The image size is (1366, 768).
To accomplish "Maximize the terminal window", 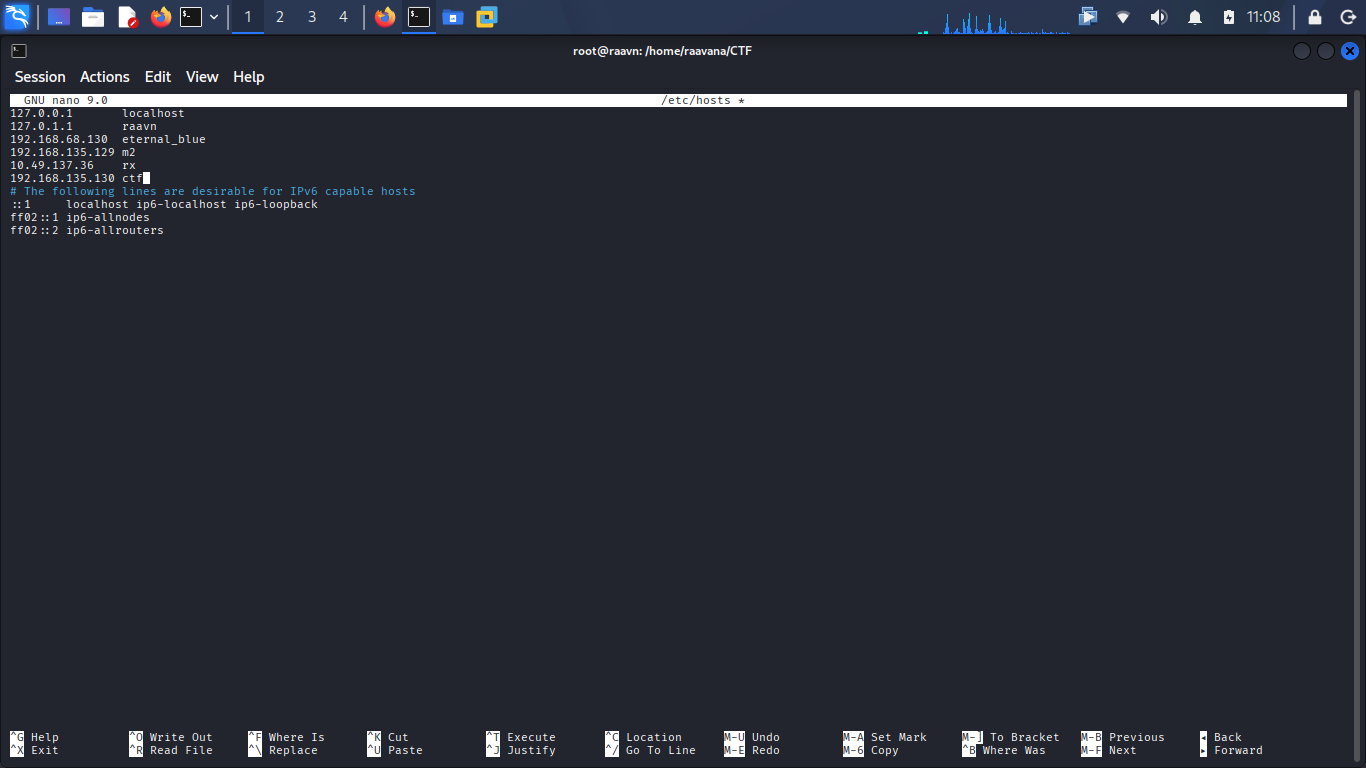I will [x=1326, y=51].
